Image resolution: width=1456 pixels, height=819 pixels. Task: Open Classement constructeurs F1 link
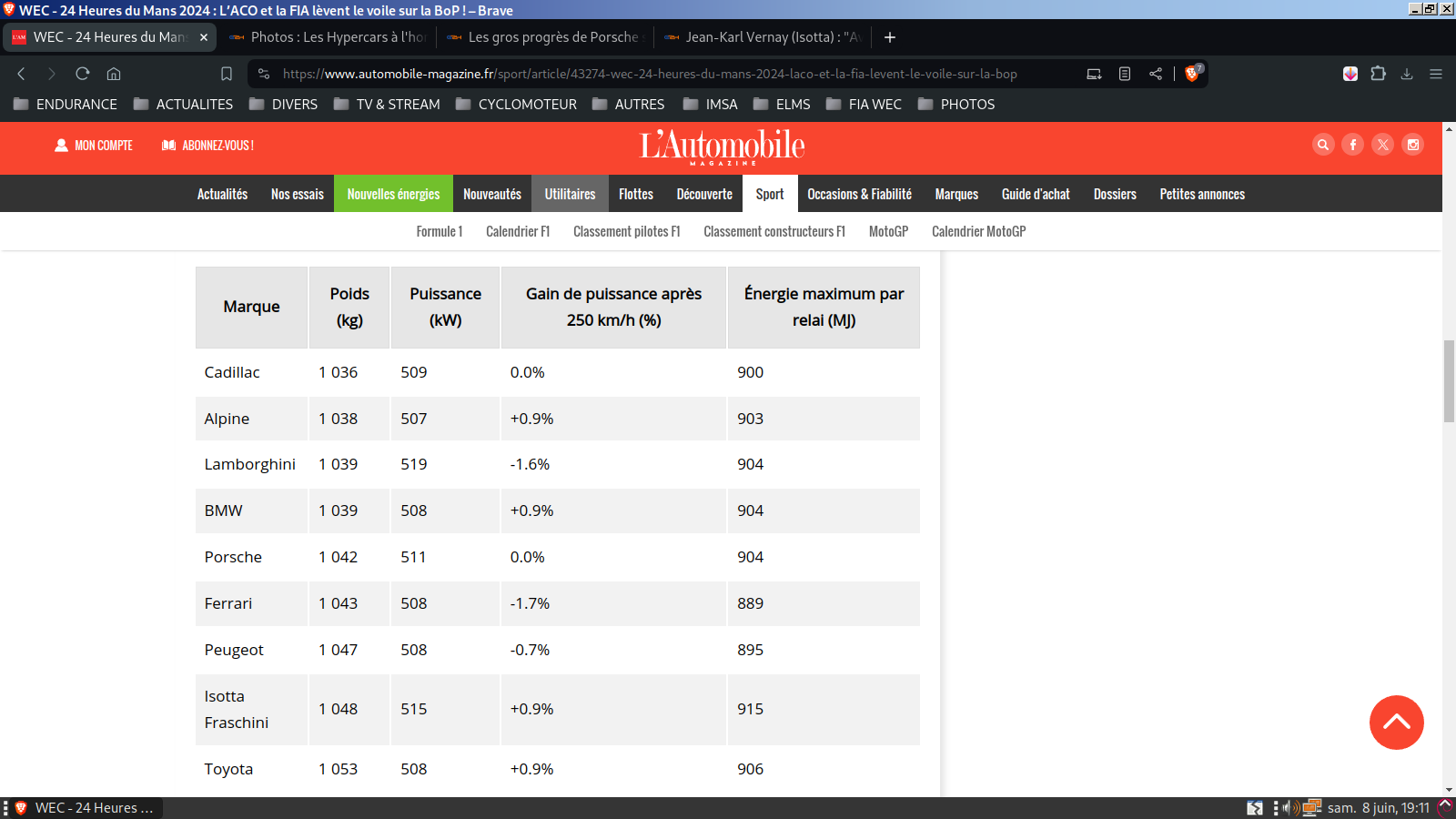point(774,232)
